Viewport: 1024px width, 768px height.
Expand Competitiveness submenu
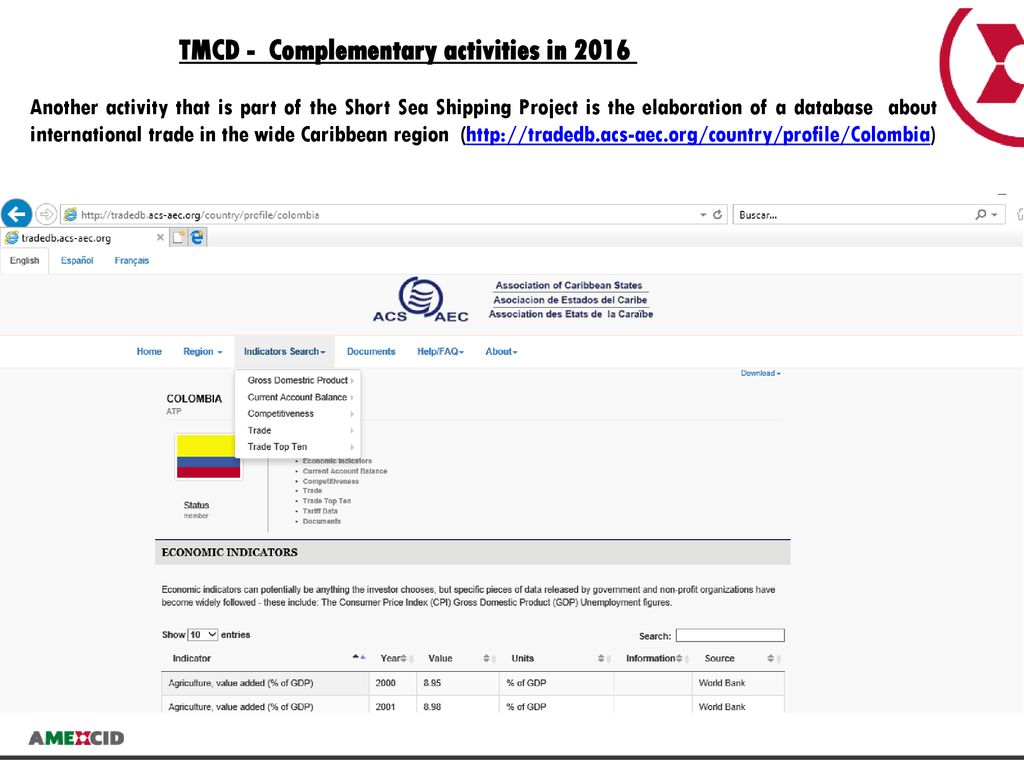click(x=298, y=413)
